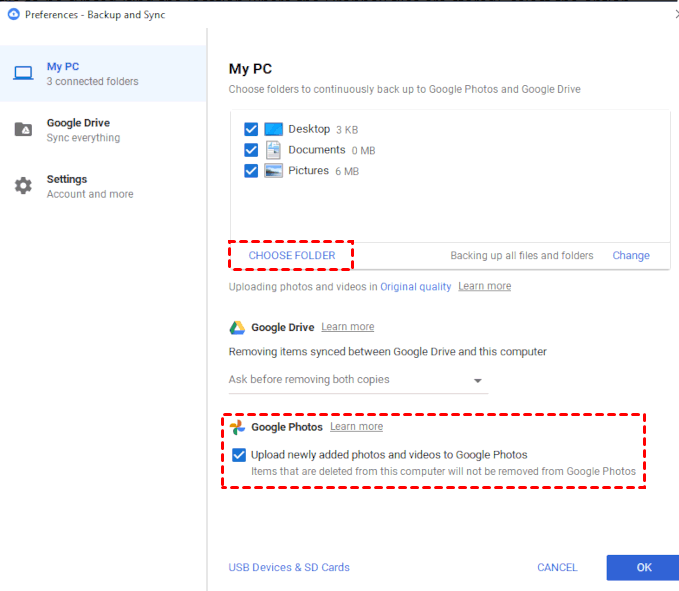Click Backing up all files and folders text

[x=522, y=255]
